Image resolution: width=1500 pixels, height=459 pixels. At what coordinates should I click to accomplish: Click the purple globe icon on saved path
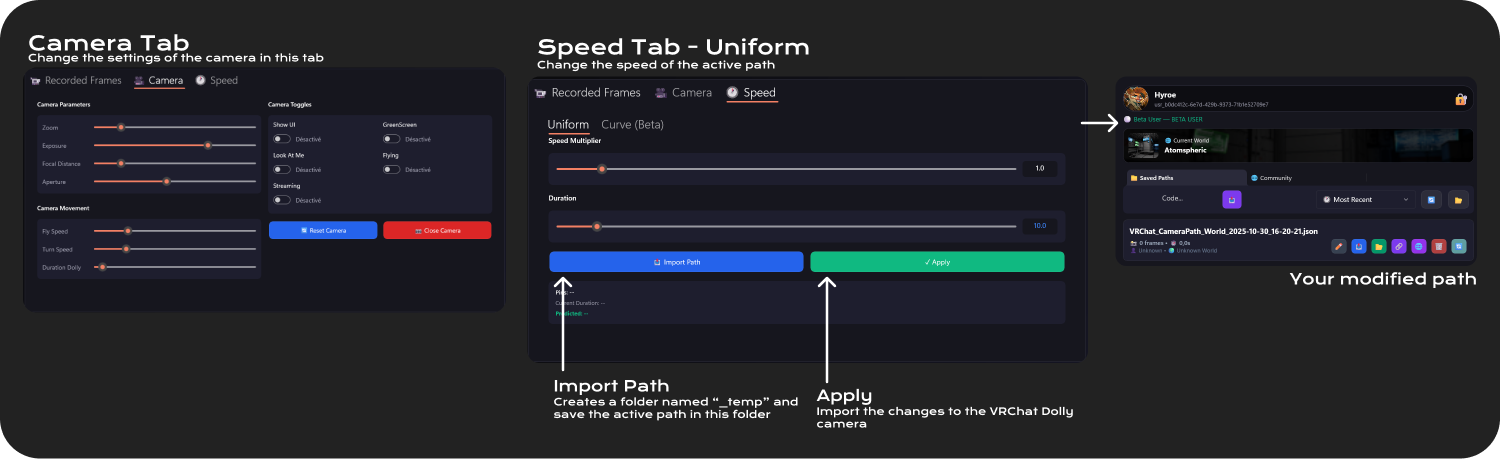click(x=1418, y=246)
